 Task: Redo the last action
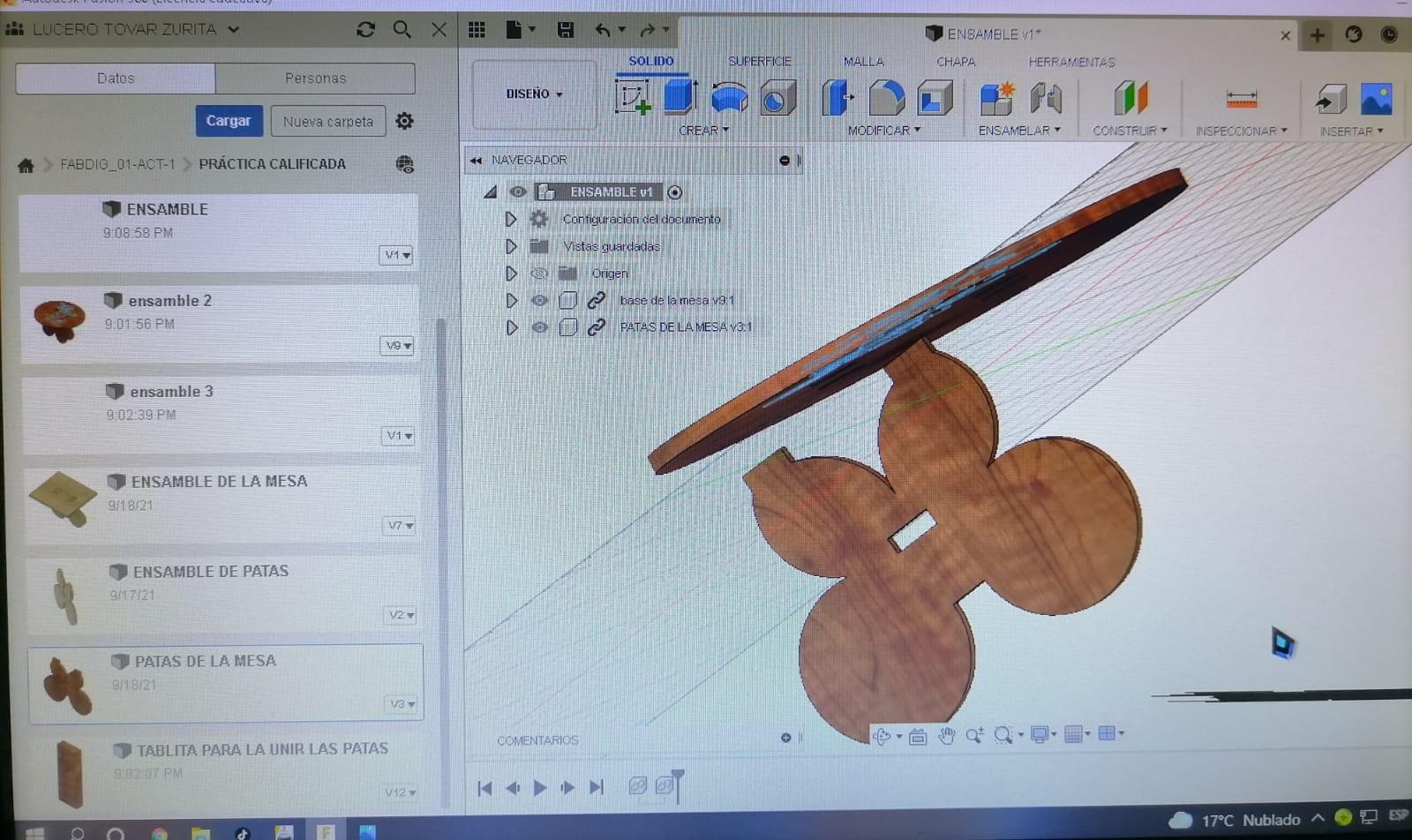648,31
